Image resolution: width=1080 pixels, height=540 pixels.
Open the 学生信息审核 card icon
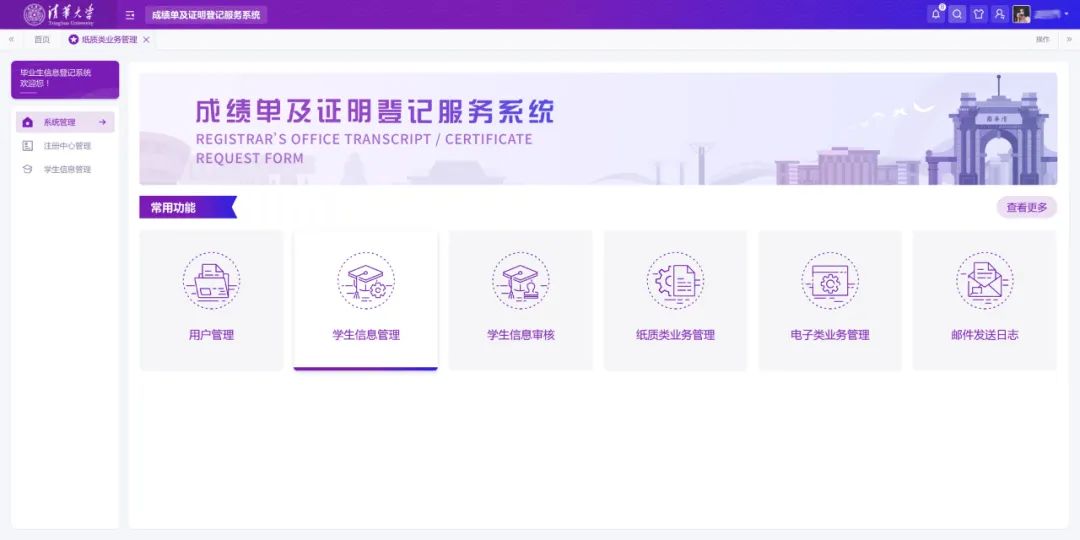(520, 281)
